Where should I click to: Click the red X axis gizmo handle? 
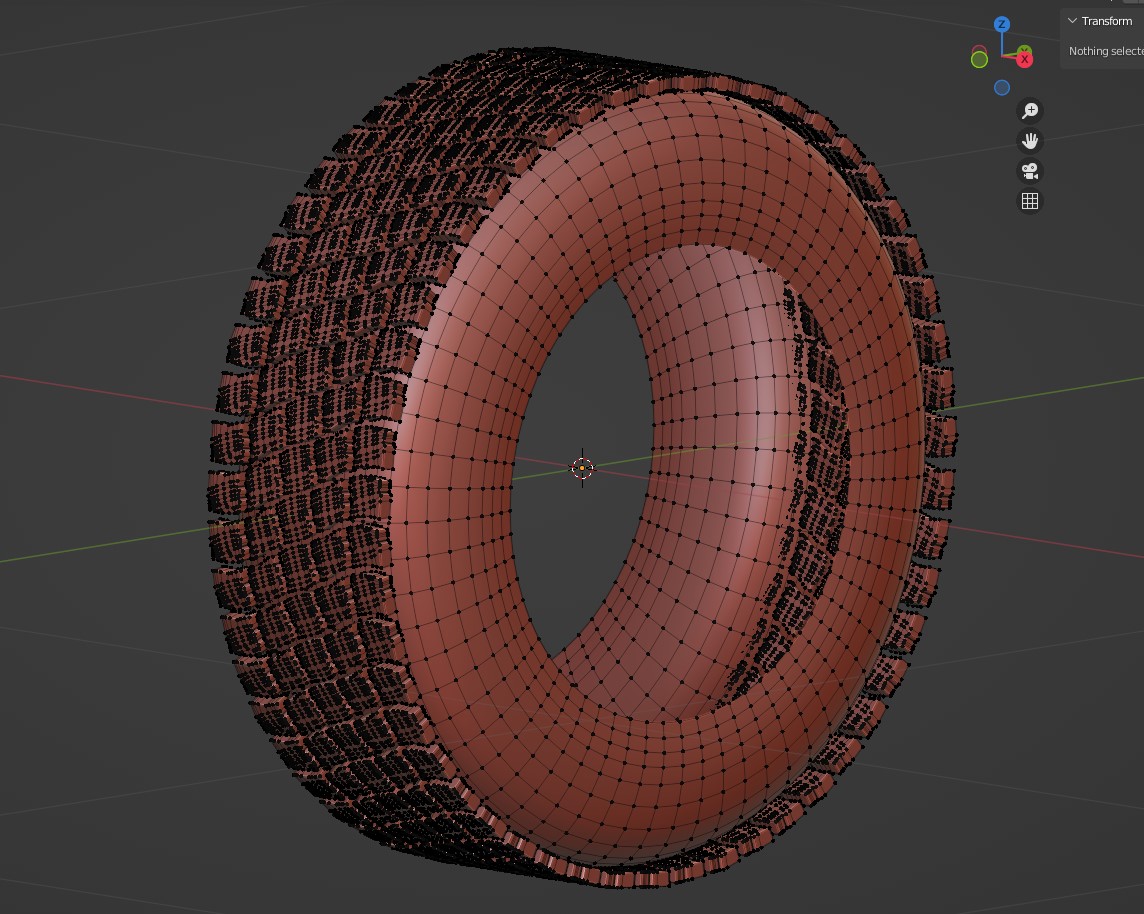(1025, 60)
